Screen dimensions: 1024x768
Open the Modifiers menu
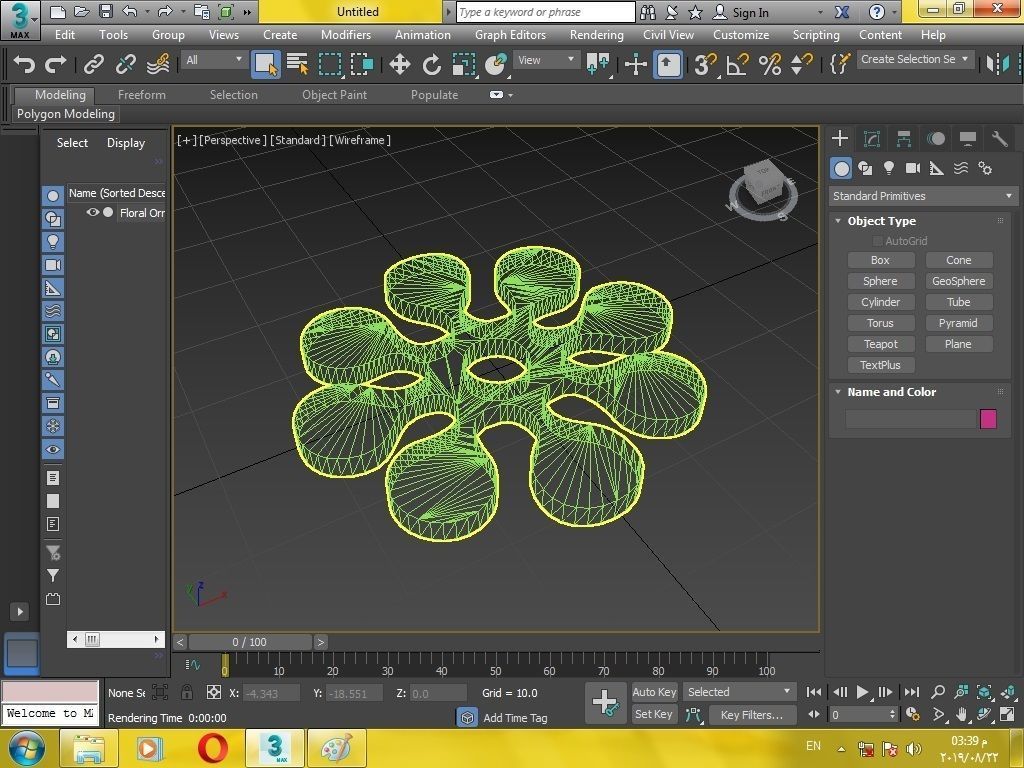coord(345,35)
